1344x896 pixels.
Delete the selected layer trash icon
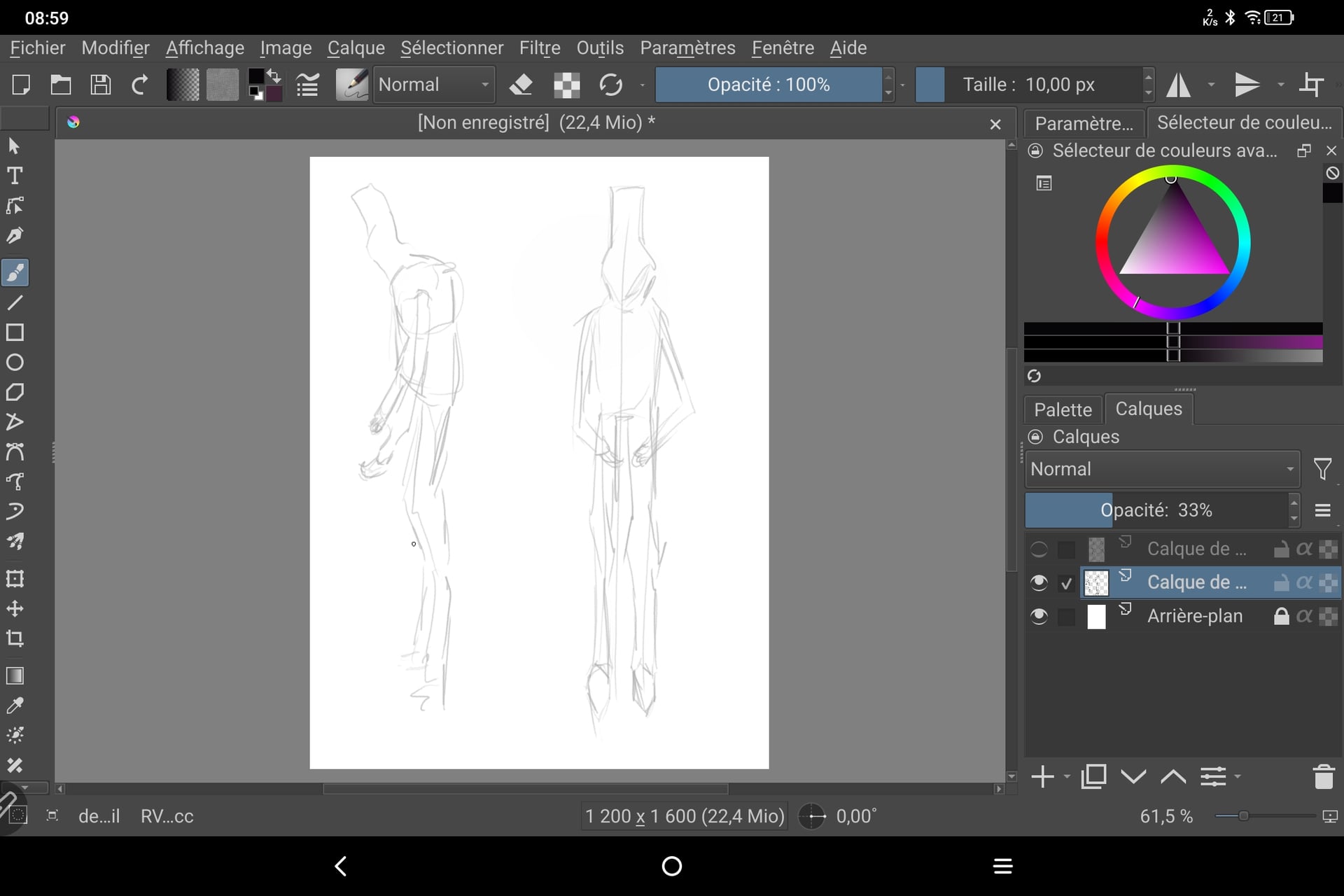click(x=1324, y=777)
